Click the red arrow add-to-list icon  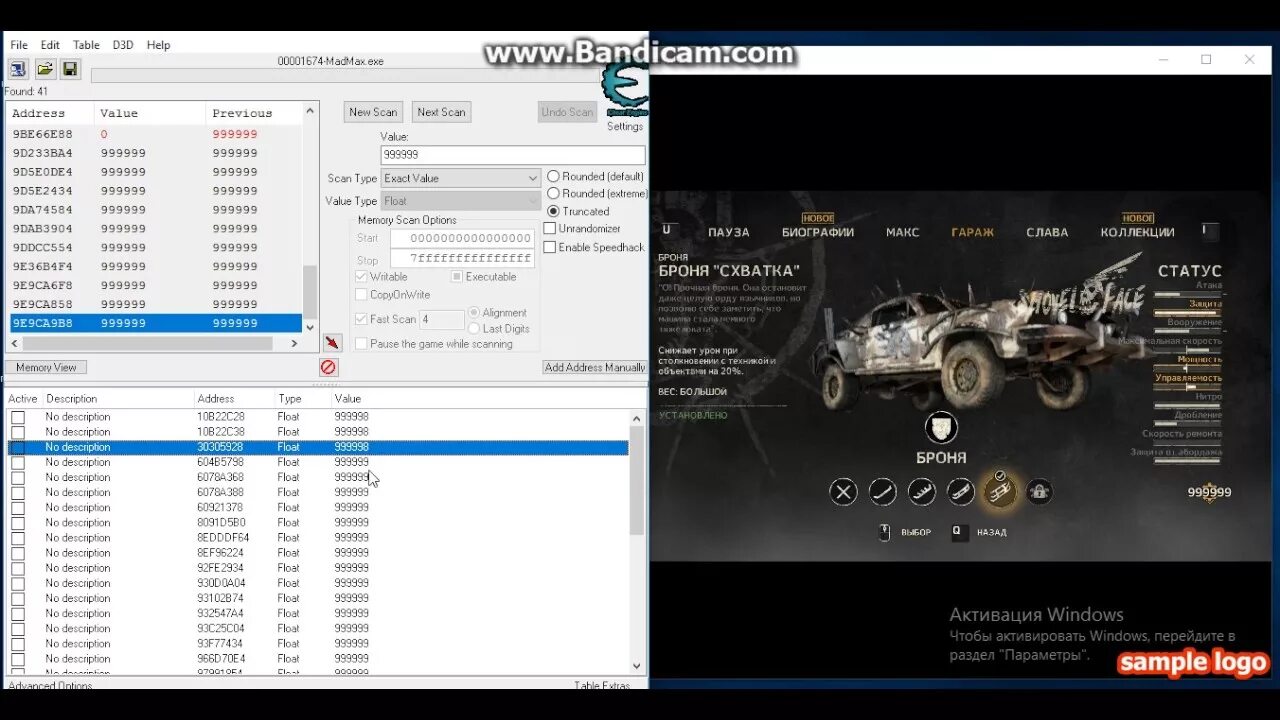pos(333,343)
